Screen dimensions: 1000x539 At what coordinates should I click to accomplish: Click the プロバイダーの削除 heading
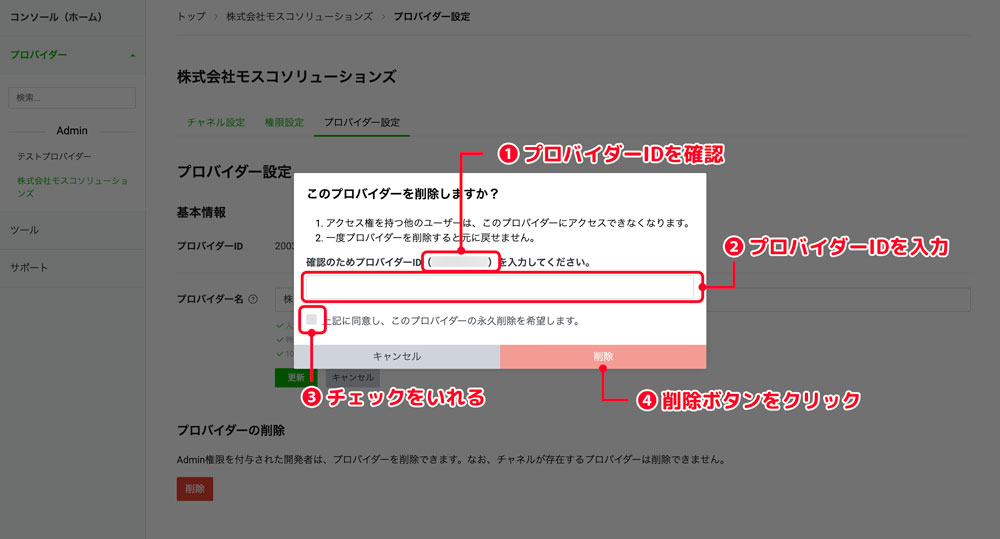tap(231, 431)
